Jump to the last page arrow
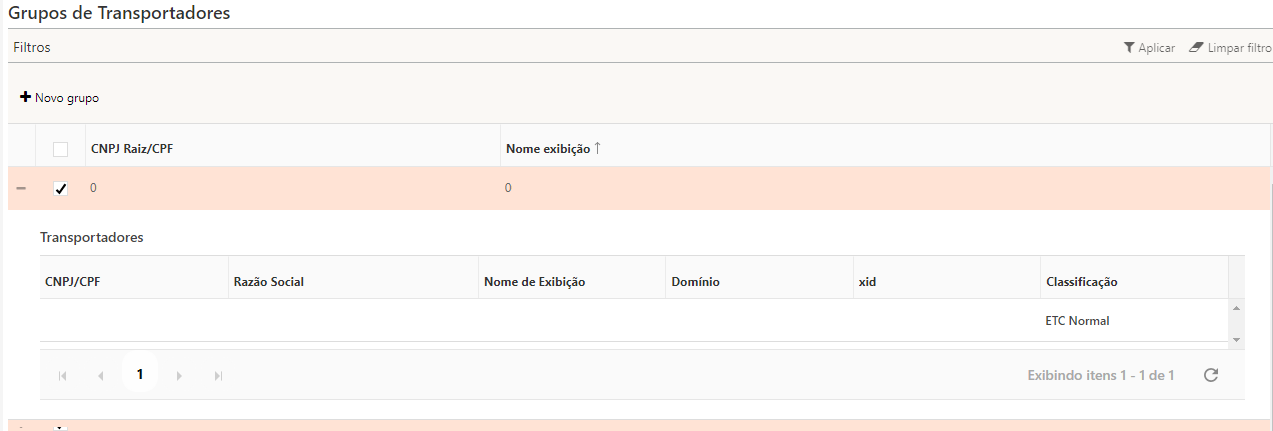Viewport: 1273px width, 431px height. tap(218, 376)
